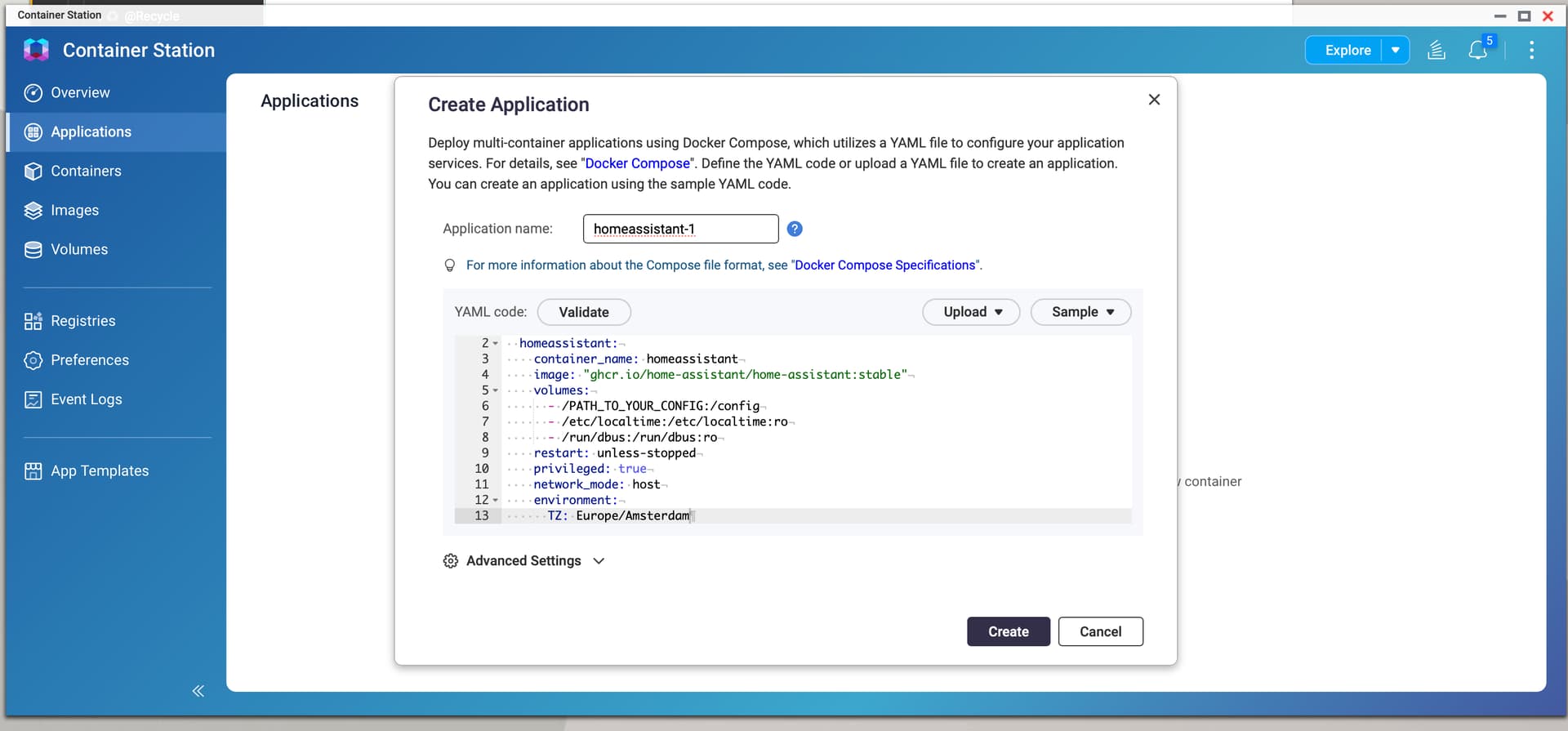Click the blue help icon beside Application name
Viewport: 1568px width, 731px height.
click(x=795, y=230)
